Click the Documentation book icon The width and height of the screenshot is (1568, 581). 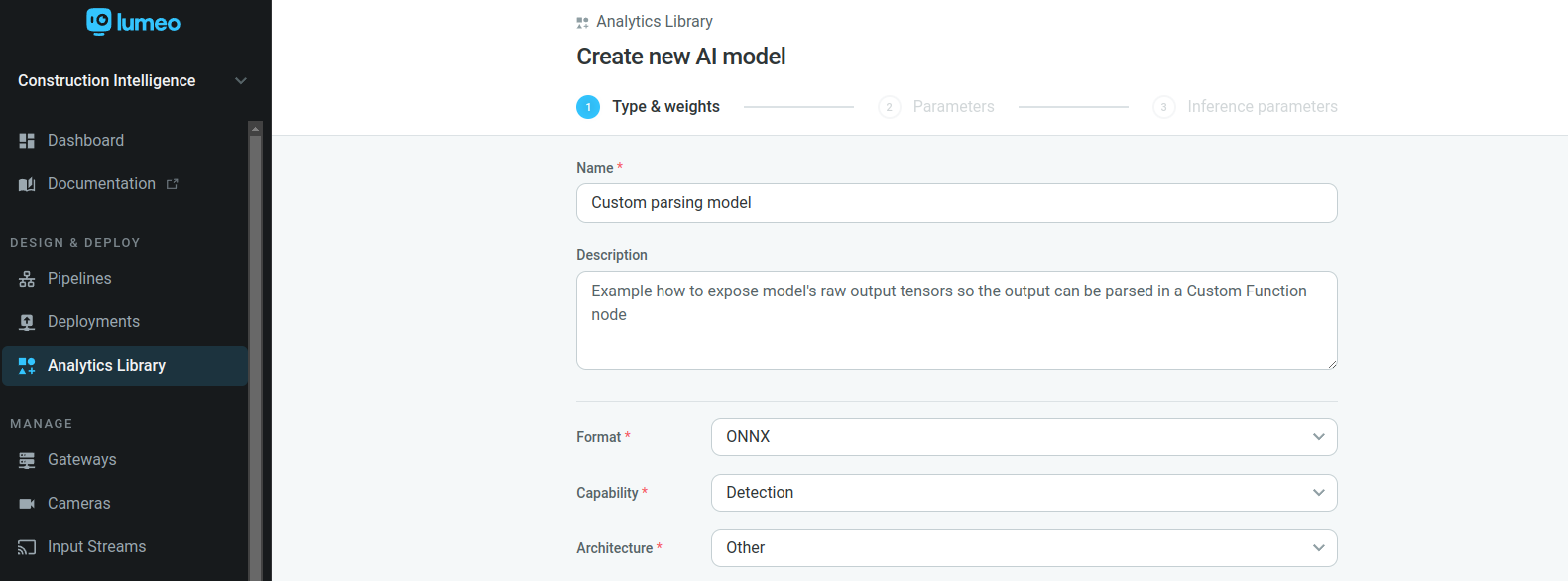click(x=27, y=184)
